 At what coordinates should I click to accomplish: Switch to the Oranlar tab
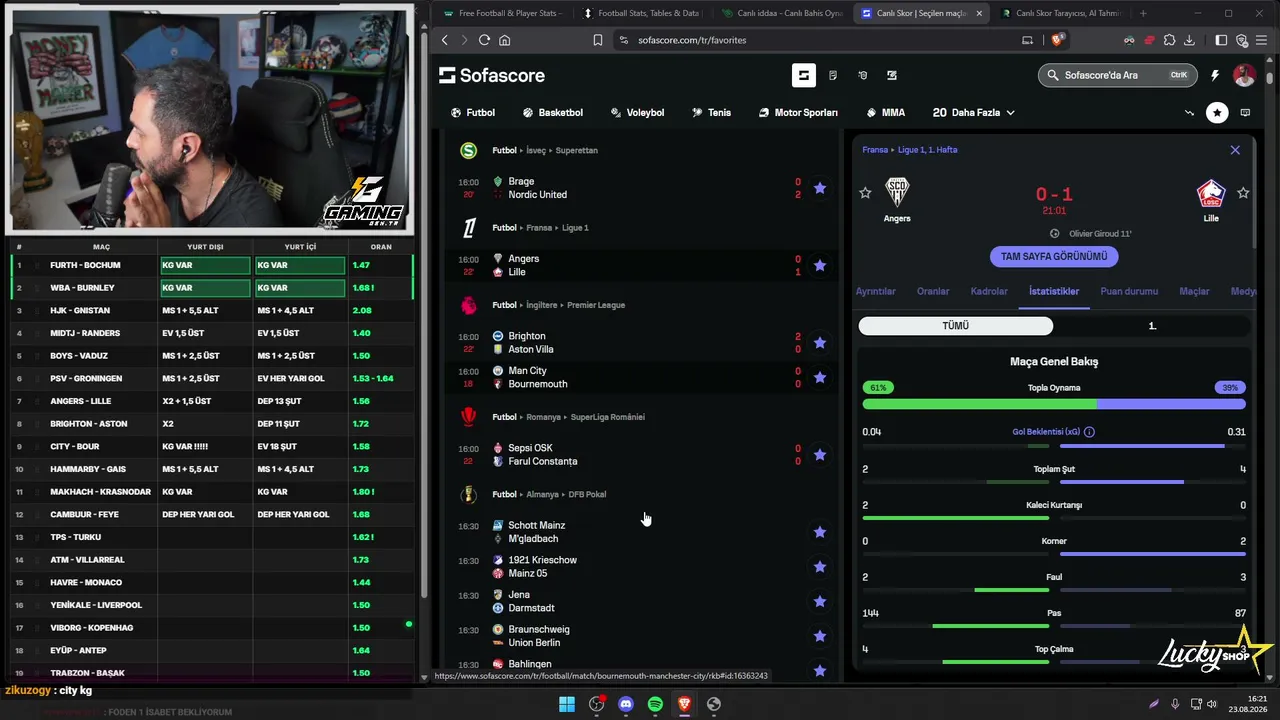933,291
